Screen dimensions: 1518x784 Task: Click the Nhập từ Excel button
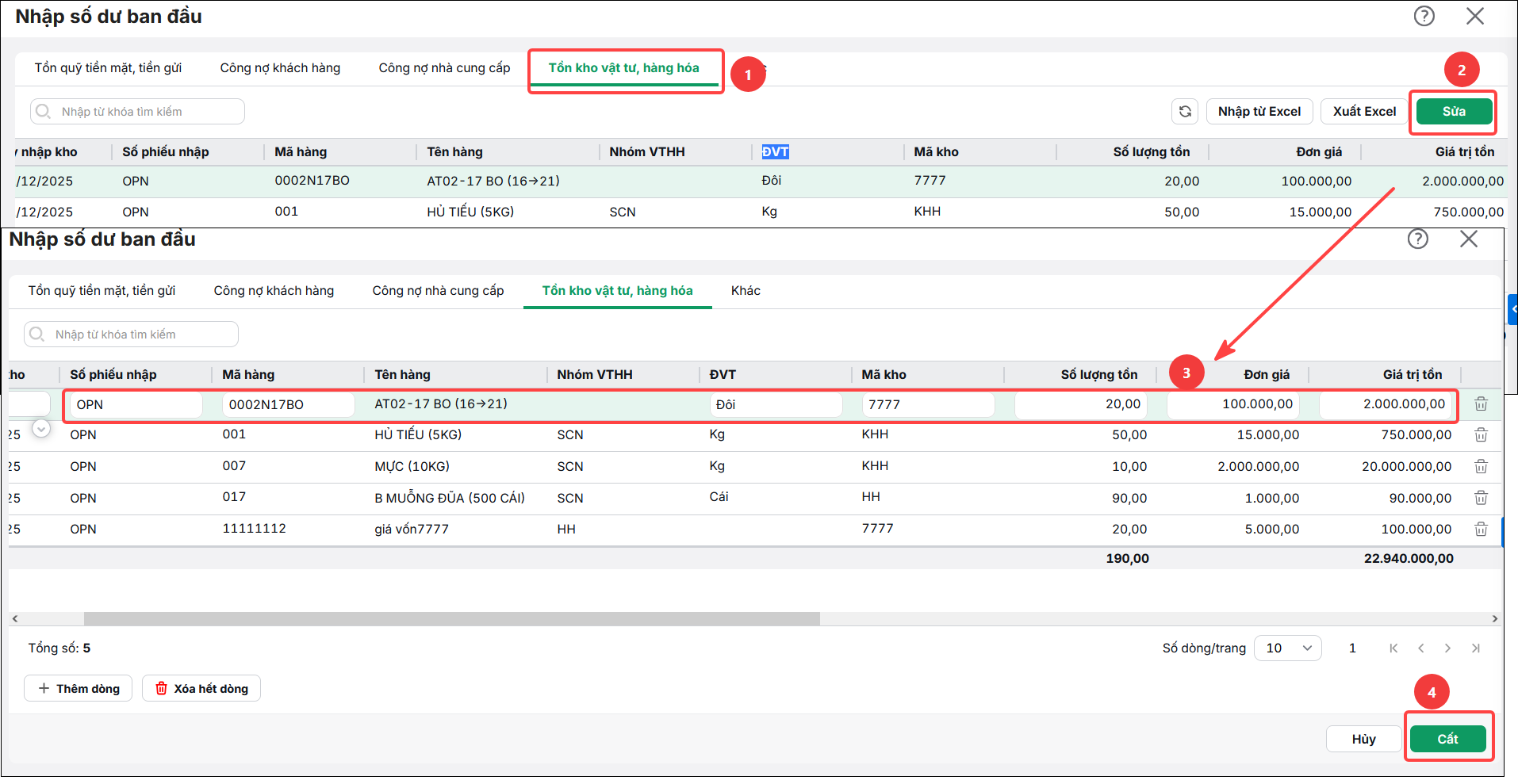pyautogui.click(x=1259, y=112)
